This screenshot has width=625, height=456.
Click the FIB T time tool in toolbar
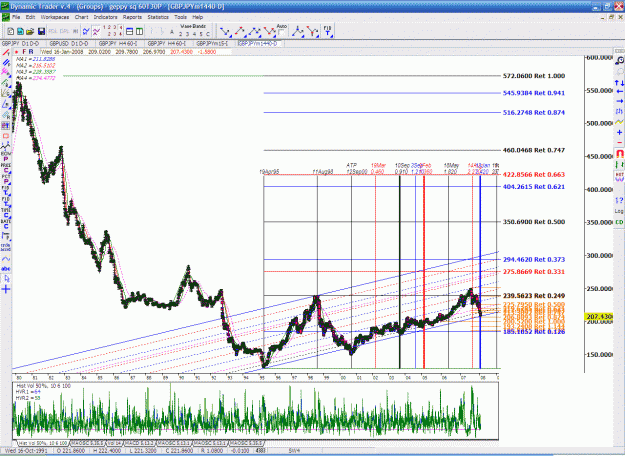327,31
